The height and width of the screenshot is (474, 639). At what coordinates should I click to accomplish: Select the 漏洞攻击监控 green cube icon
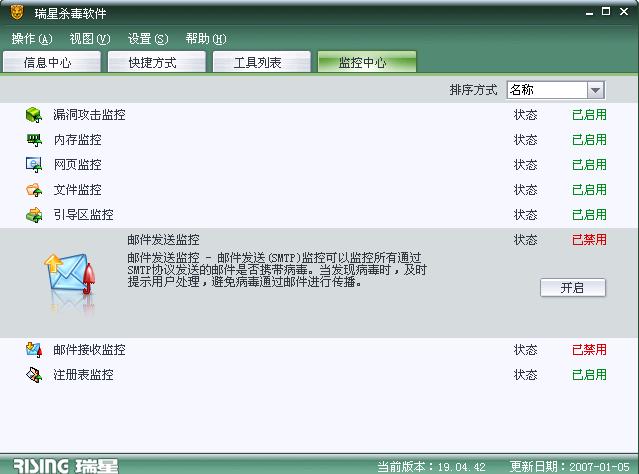pos(34,115)
